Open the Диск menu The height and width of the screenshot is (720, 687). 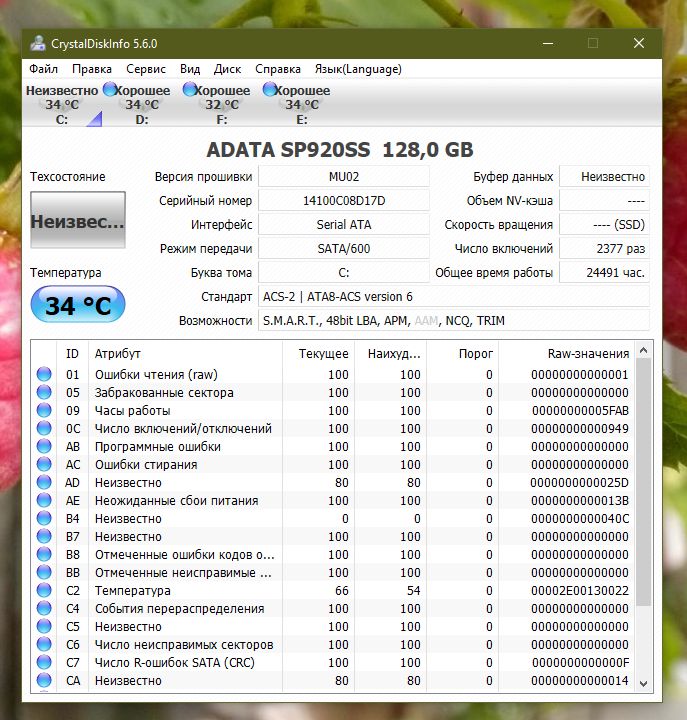click(x=227, y=69)
